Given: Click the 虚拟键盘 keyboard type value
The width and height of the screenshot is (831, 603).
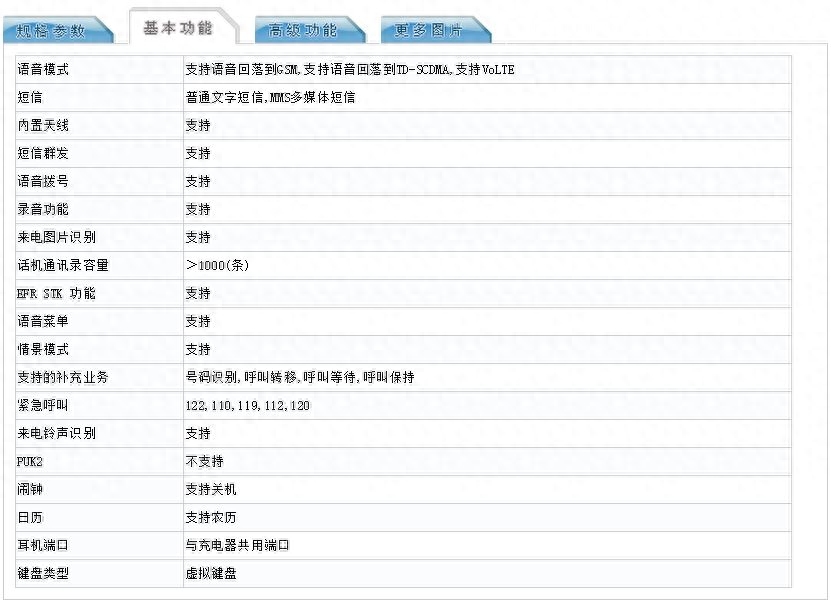Looking at the screenshot, I should (211, 574).
